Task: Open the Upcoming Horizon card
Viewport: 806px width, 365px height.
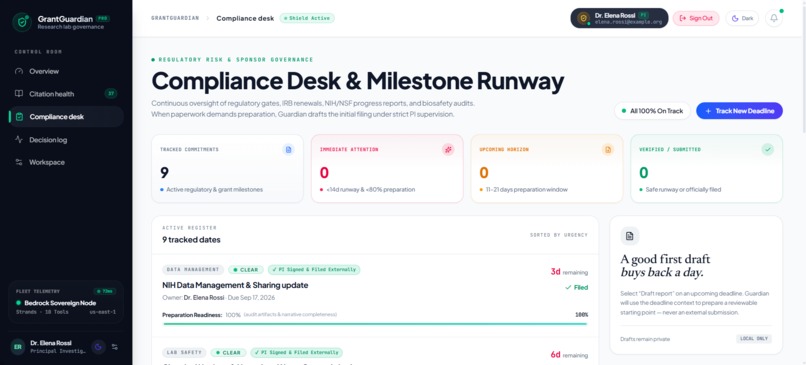Action: 547,169
